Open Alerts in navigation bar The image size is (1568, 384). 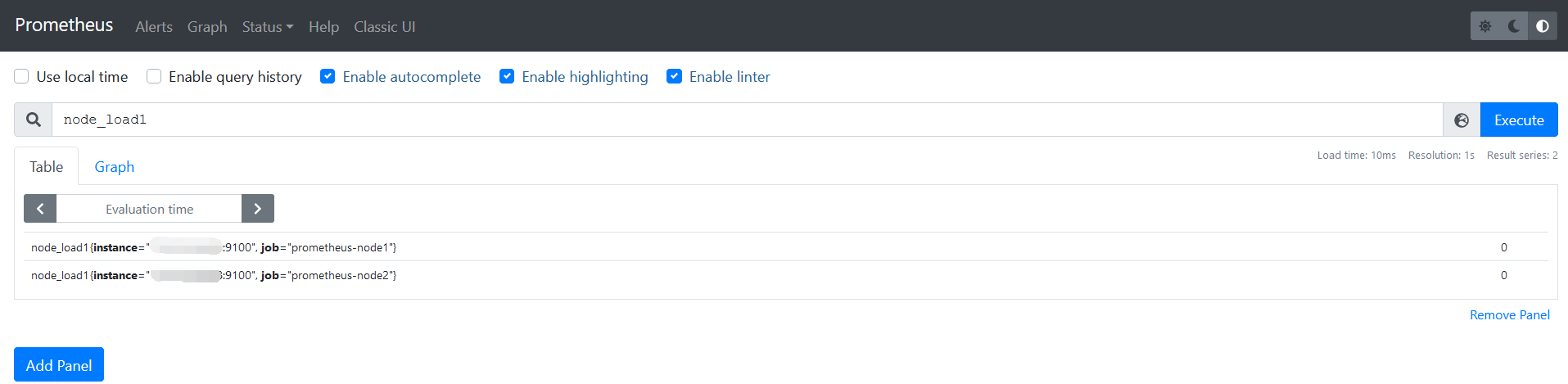coord(154,27)
